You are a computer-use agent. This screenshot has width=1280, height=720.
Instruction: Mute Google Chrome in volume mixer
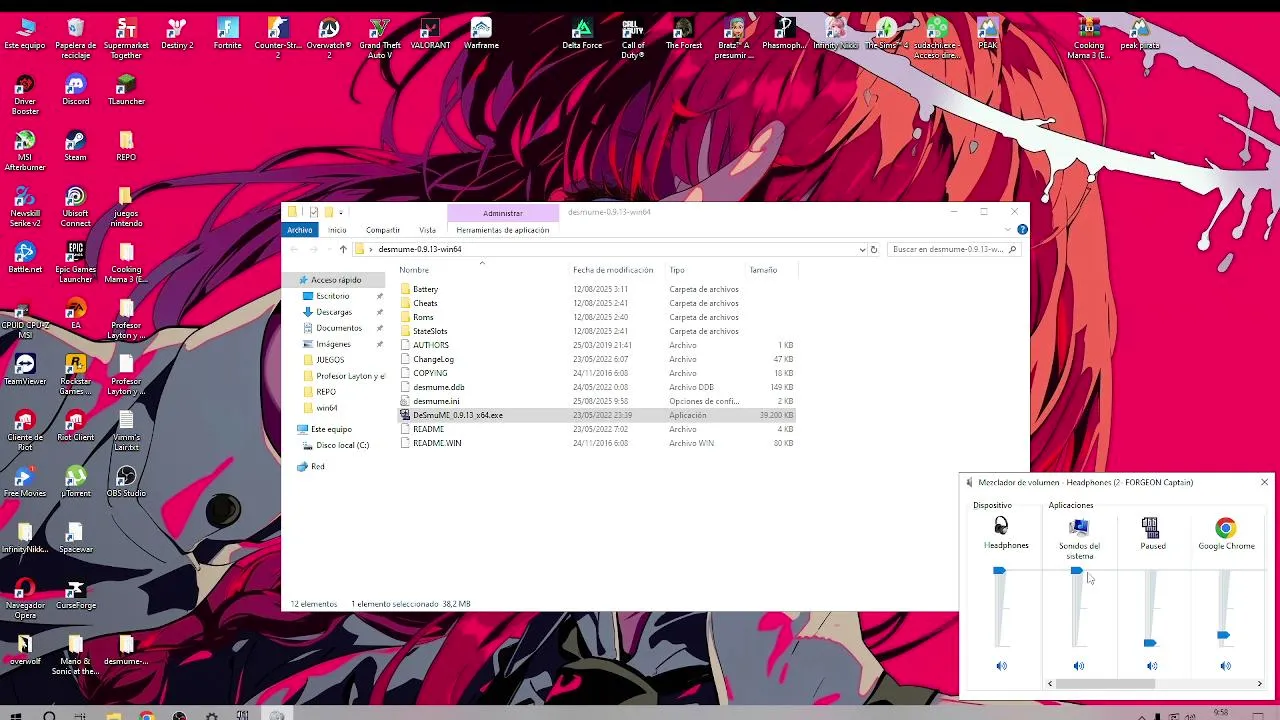point(1225,666)
